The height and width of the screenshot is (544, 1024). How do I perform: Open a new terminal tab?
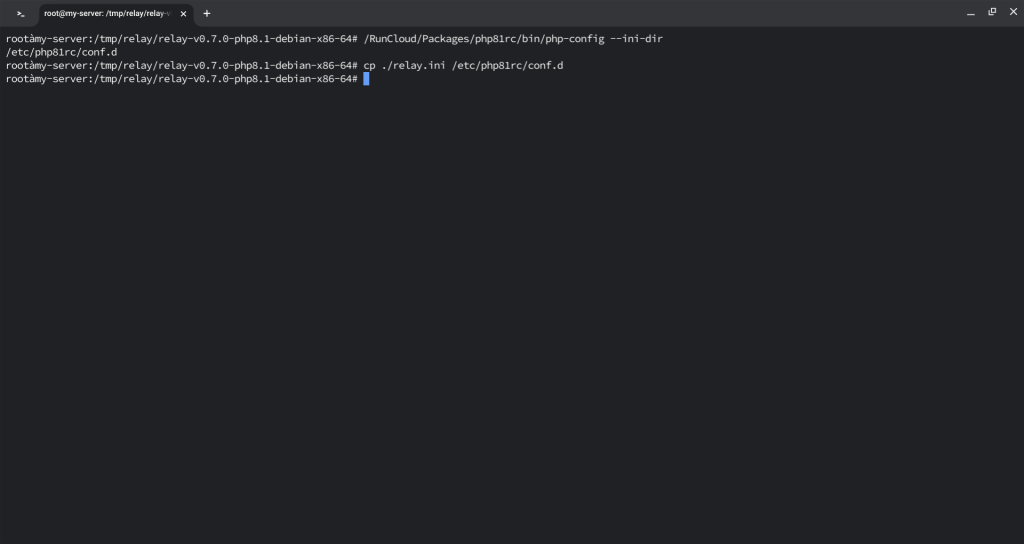click(x=207, y=13)
